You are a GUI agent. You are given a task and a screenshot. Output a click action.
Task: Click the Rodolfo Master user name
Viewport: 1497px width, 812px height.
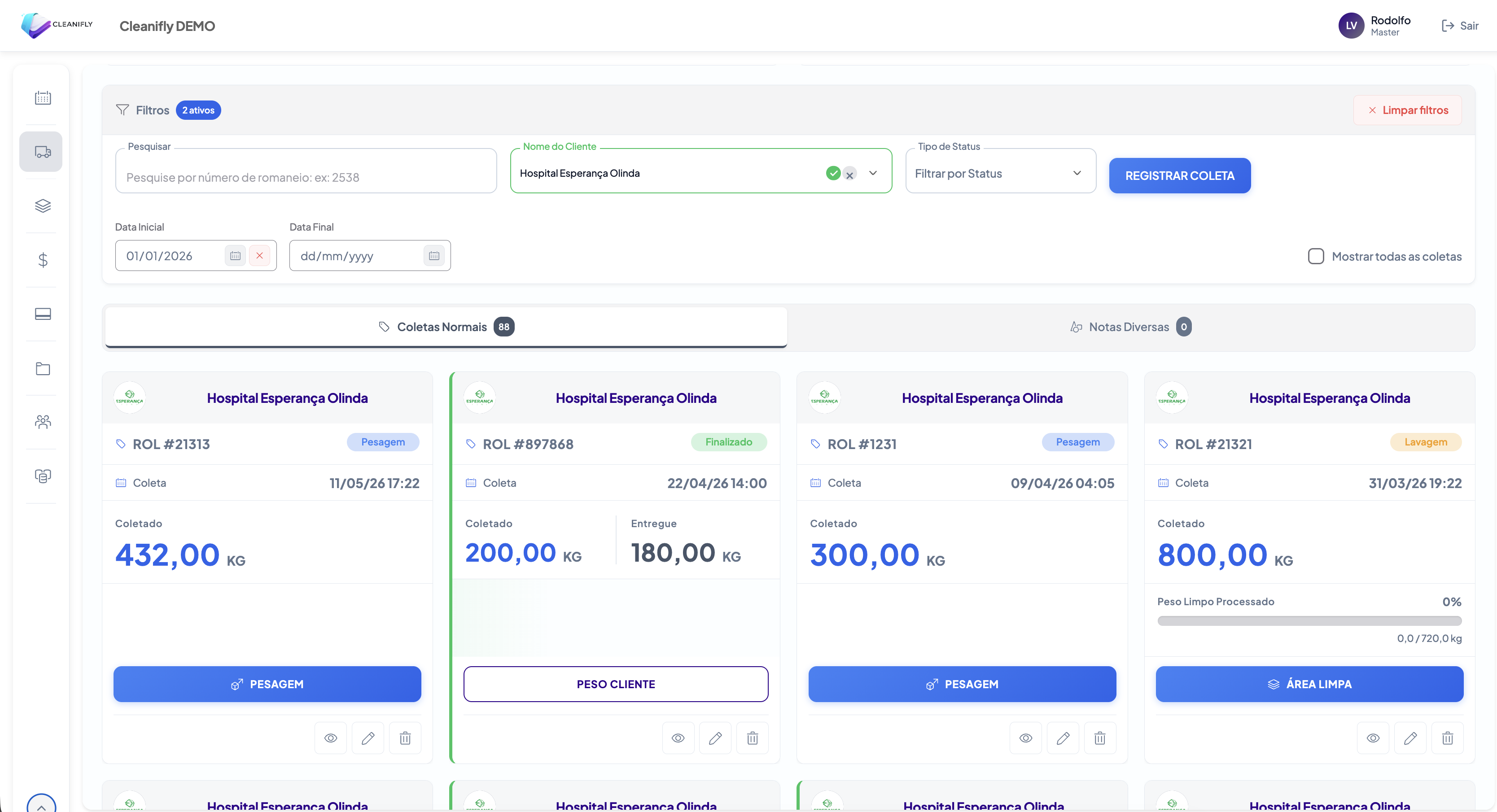(1390, 26)
